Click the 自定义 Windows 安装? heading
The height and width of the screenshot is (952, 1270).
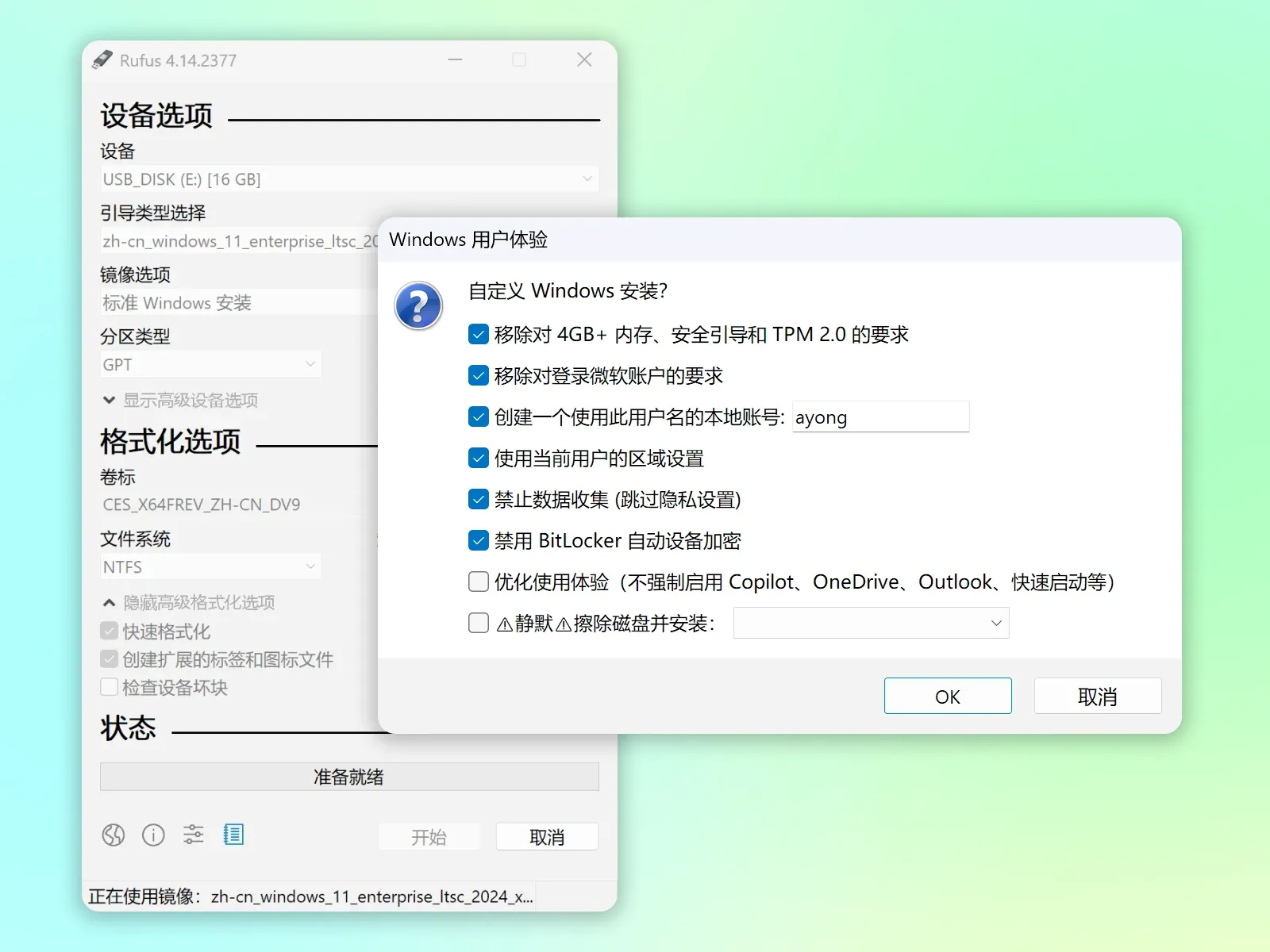(568, 291)
